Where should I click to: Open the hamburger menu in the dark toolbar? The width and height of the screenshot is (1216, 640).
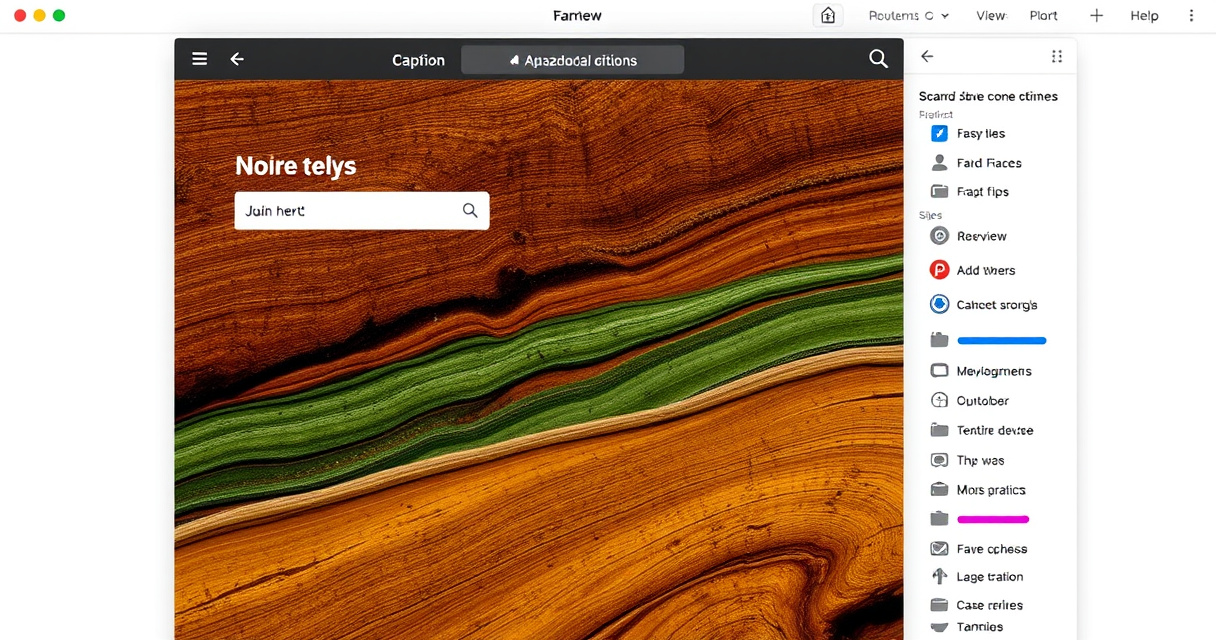pyautogui.click(x=200, y=59)
